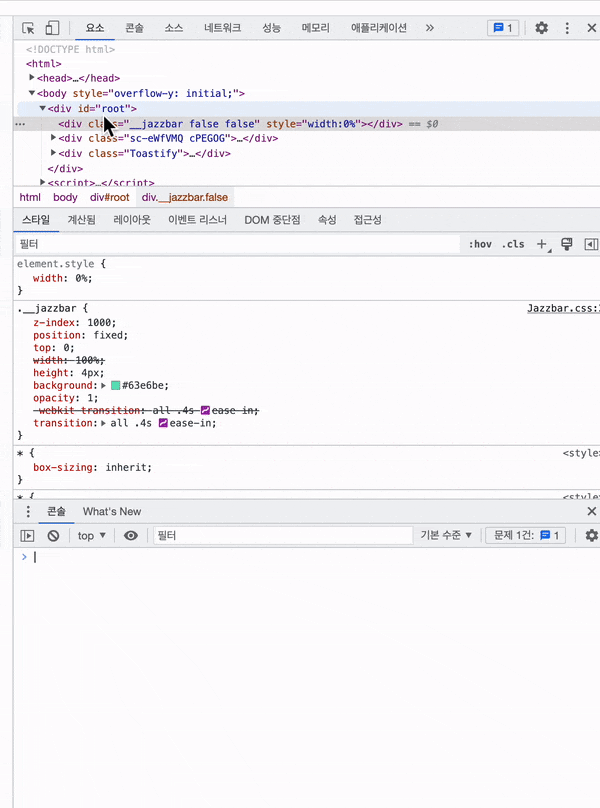Open the Jazzbar.css source link

563,309
